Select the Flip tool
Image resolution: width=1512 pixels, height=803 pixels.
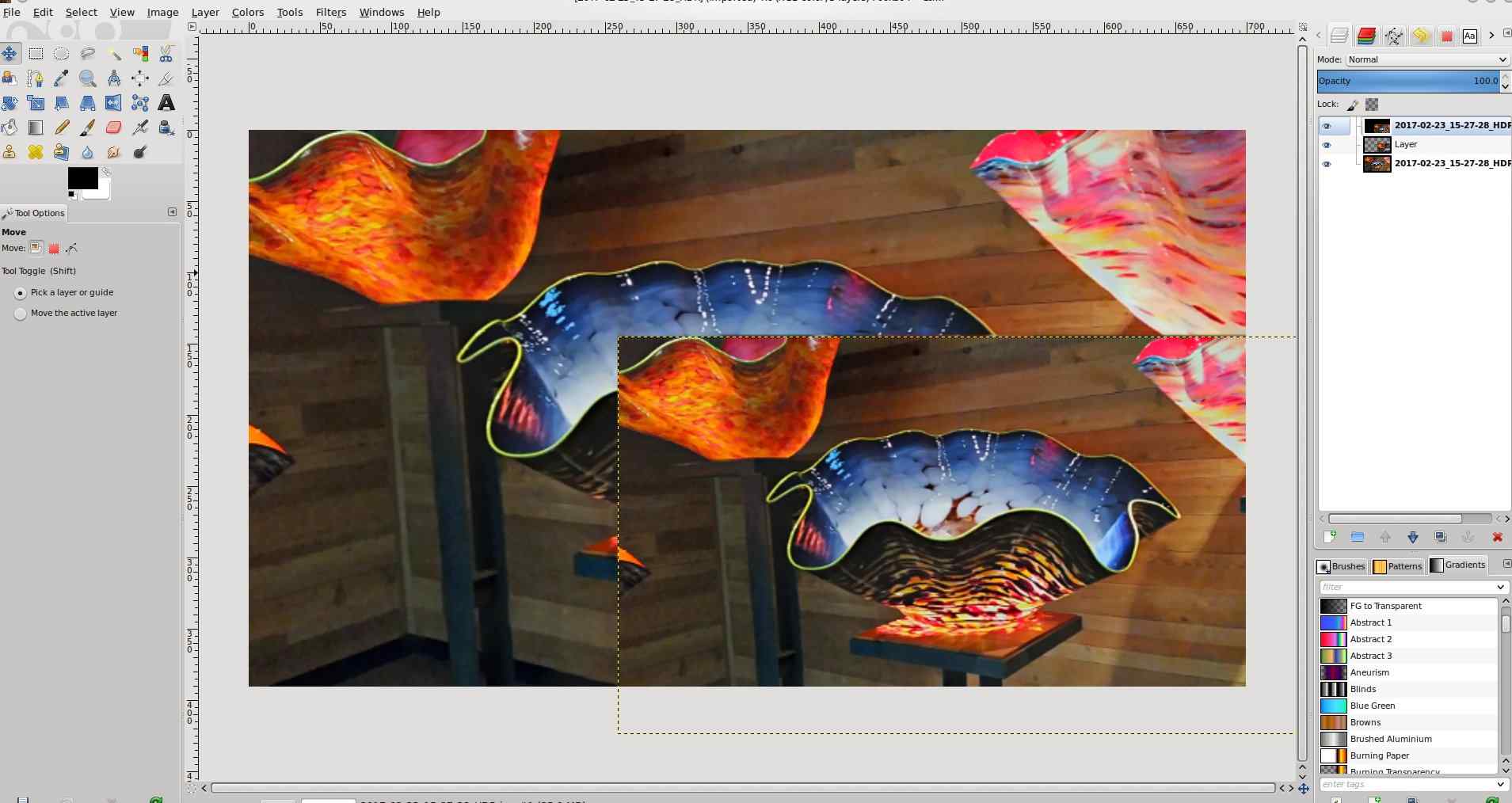114,103
